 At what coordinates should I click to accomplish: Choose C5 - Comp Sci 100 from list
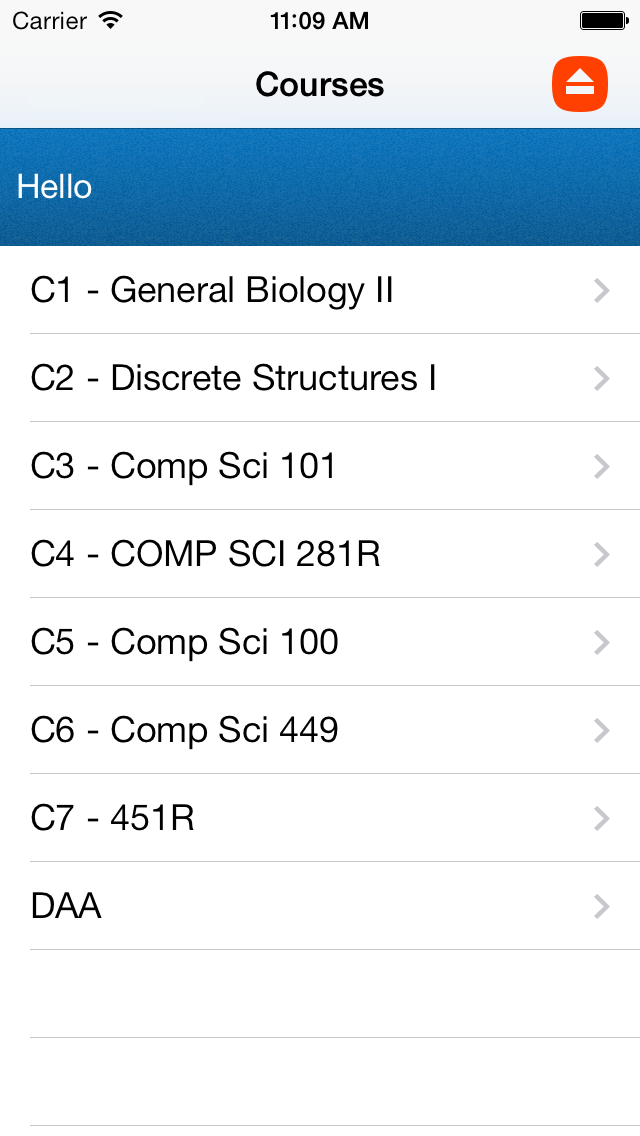click(185, 642)
